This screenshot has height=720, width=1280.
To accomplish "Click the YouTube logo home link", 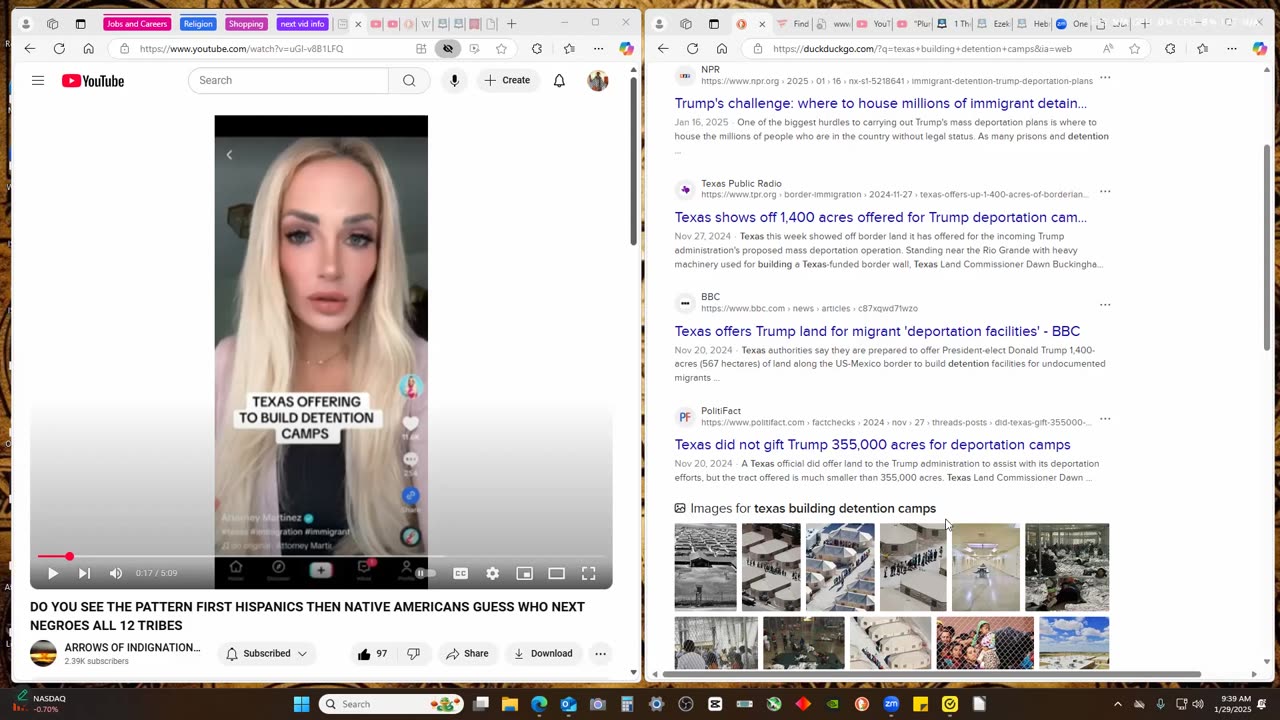I will 93,81.
